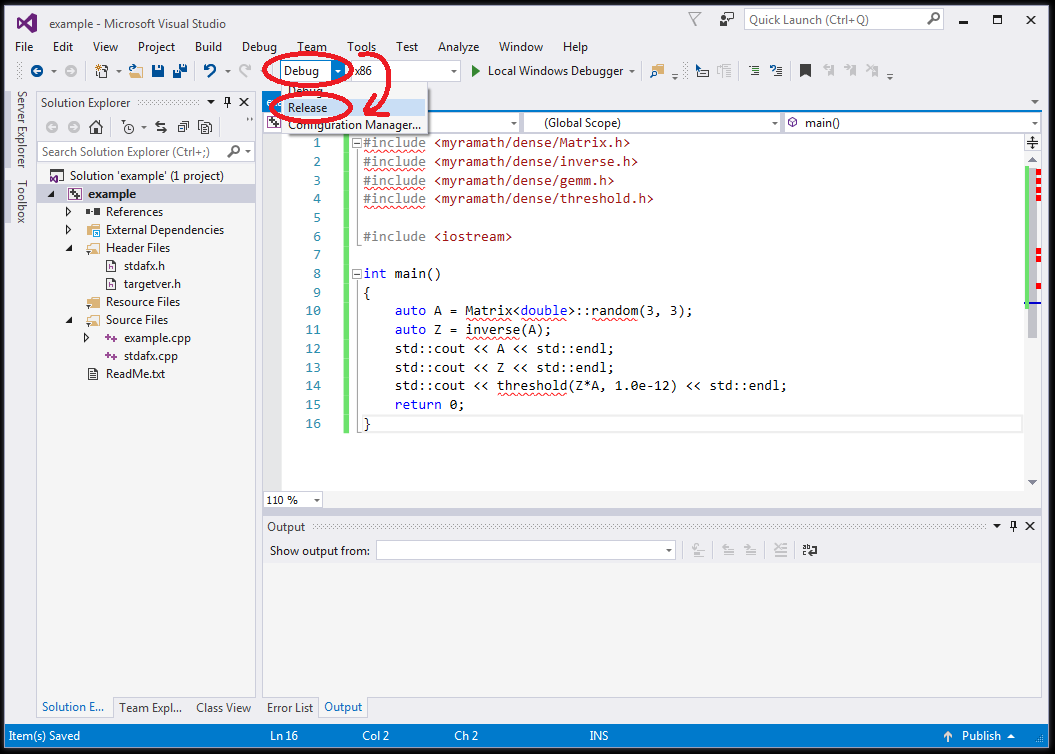Open the Toolbox side tab
Screen dimensions: 1055x754
22,201
